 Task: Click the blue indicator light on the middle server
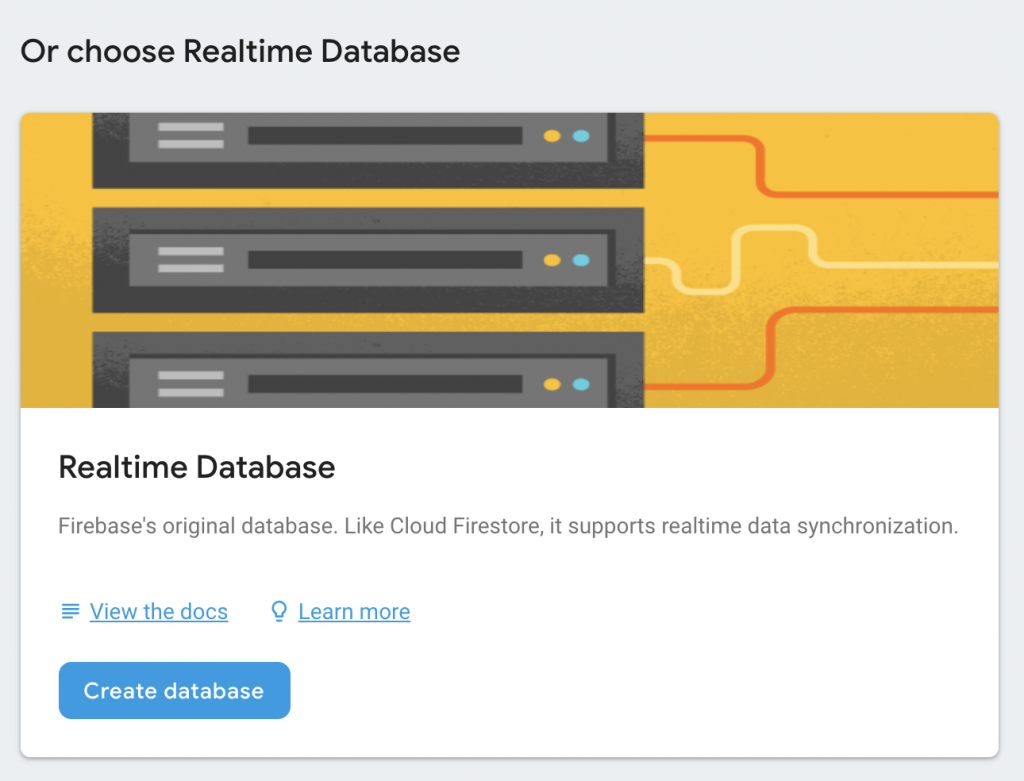[x=581, y=260]
